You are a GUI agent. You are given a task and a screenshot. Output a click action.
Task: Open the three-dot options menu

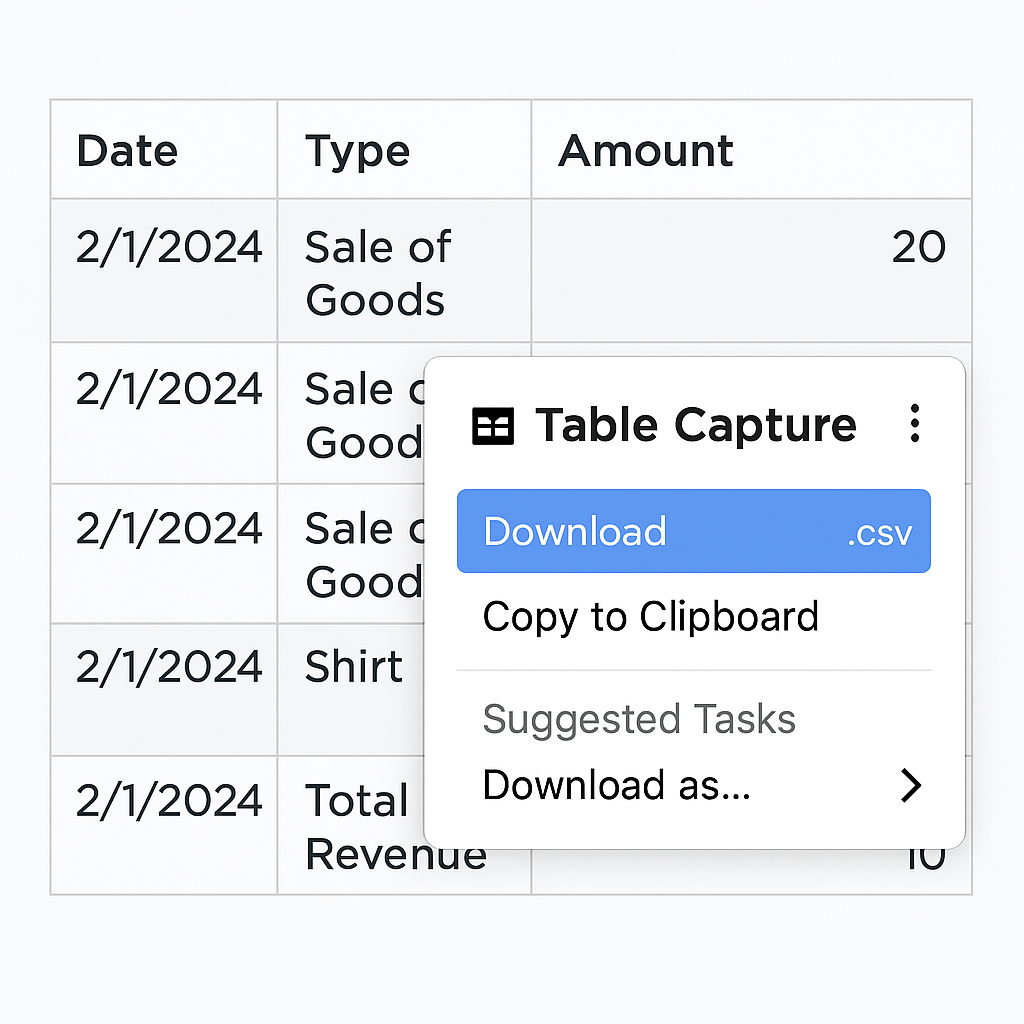pos(914,423)
